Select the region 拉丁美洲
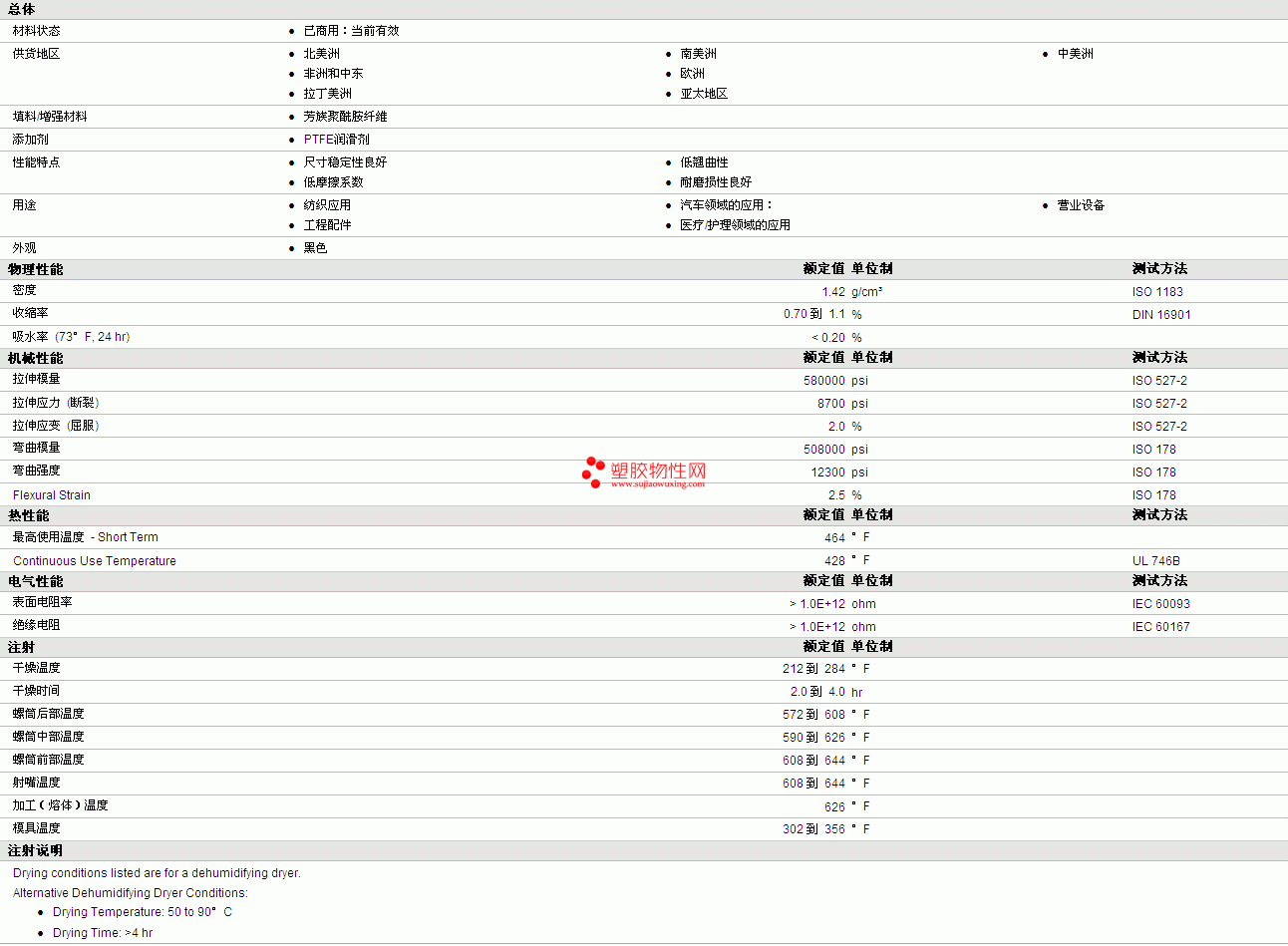The width and height of the screenshot is (1288, 946). (327, 94)
